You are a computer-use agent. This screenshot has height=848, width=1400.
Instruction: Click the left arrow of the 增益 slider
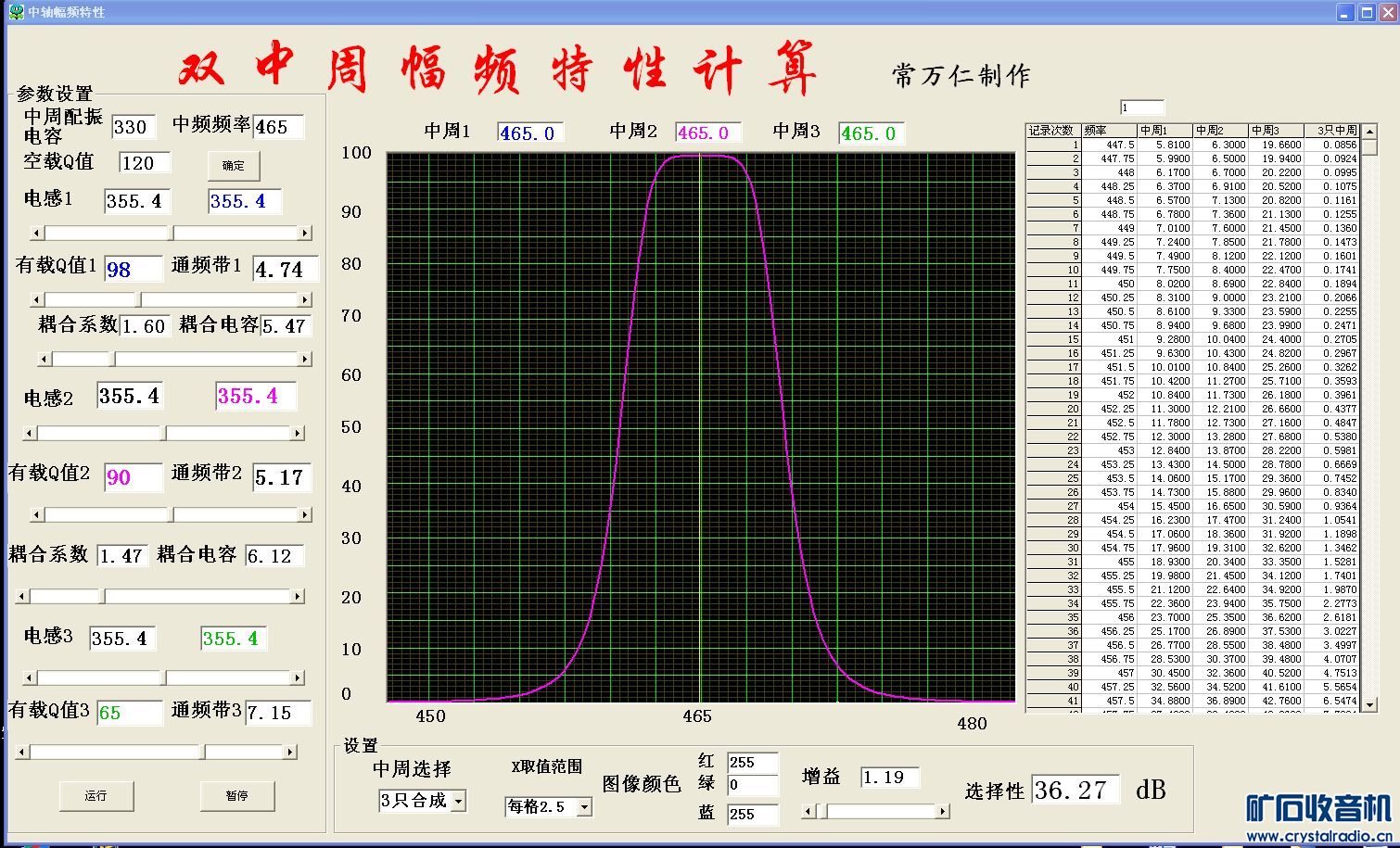[x=809, y=811]
